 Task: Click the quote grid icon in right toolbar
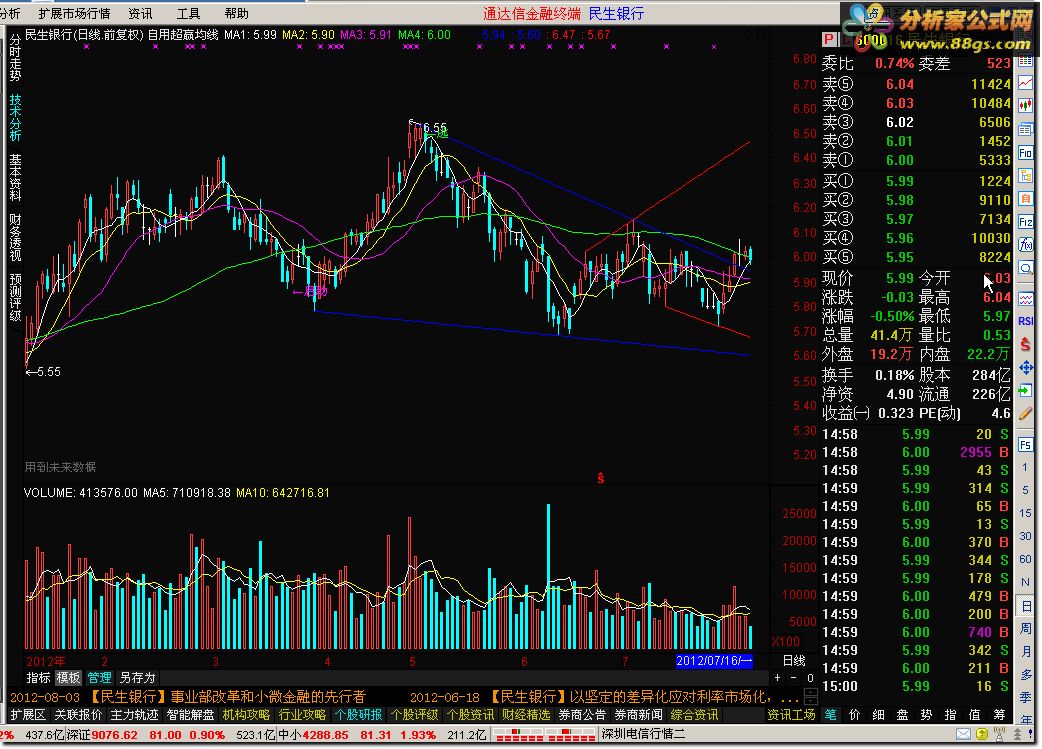(x=1026, y=61)
